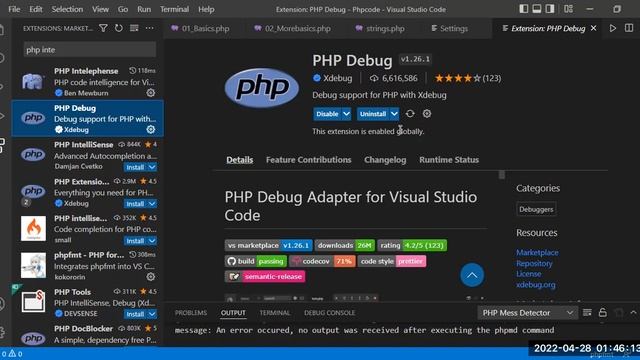Open manage gear for PHP Debug in list

point(151,129)
